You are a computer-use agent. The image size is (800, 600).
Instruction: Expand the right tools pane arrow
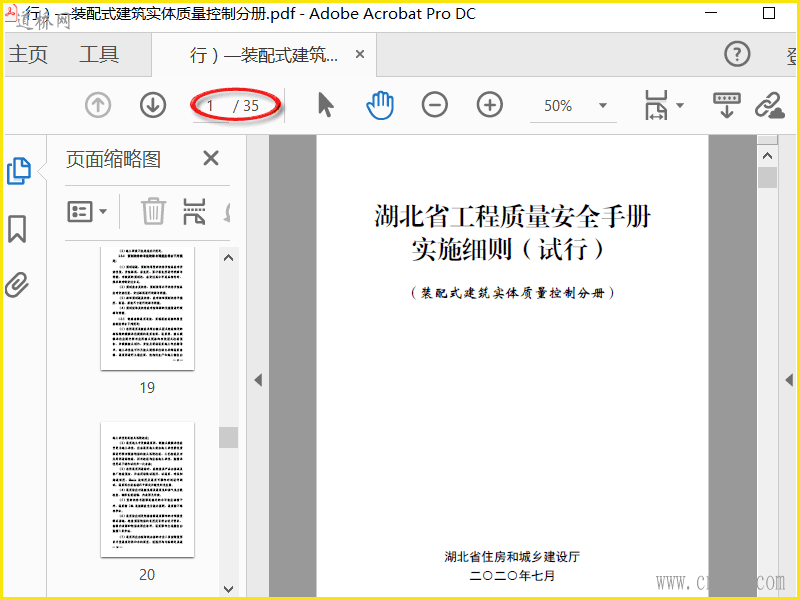[x=789, y=380]
